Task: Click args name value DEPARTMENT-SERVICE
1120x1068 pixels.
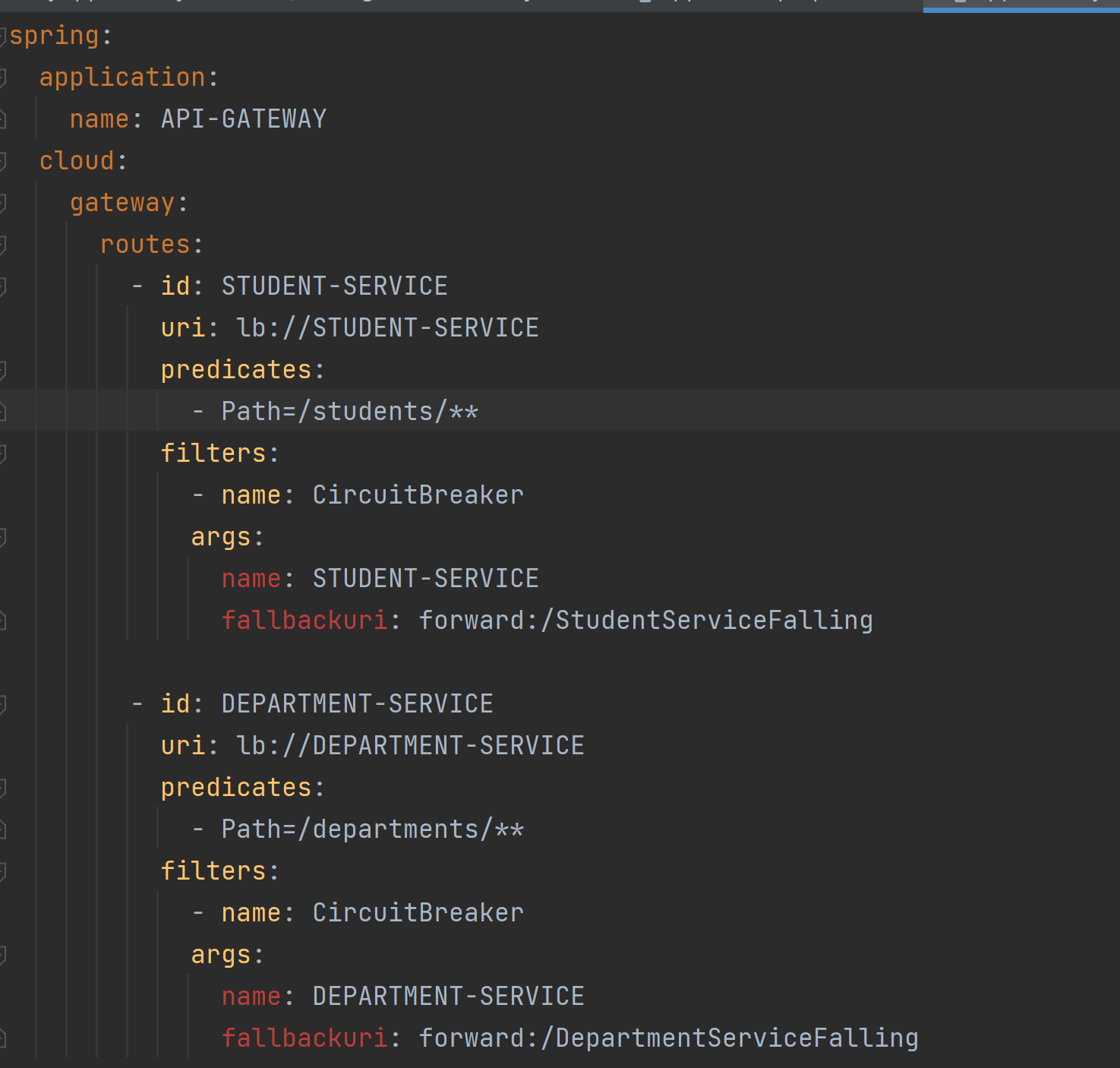Action: click(x=449, y=997)
